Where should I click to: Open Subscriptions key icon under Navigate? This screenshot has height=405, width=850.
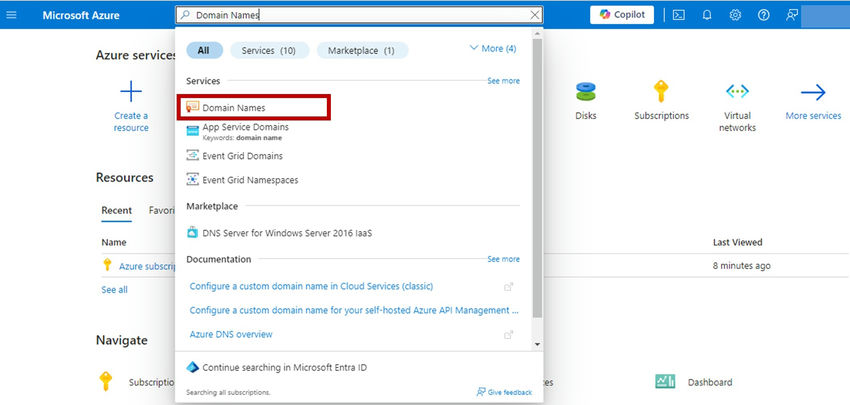(106, 381)
